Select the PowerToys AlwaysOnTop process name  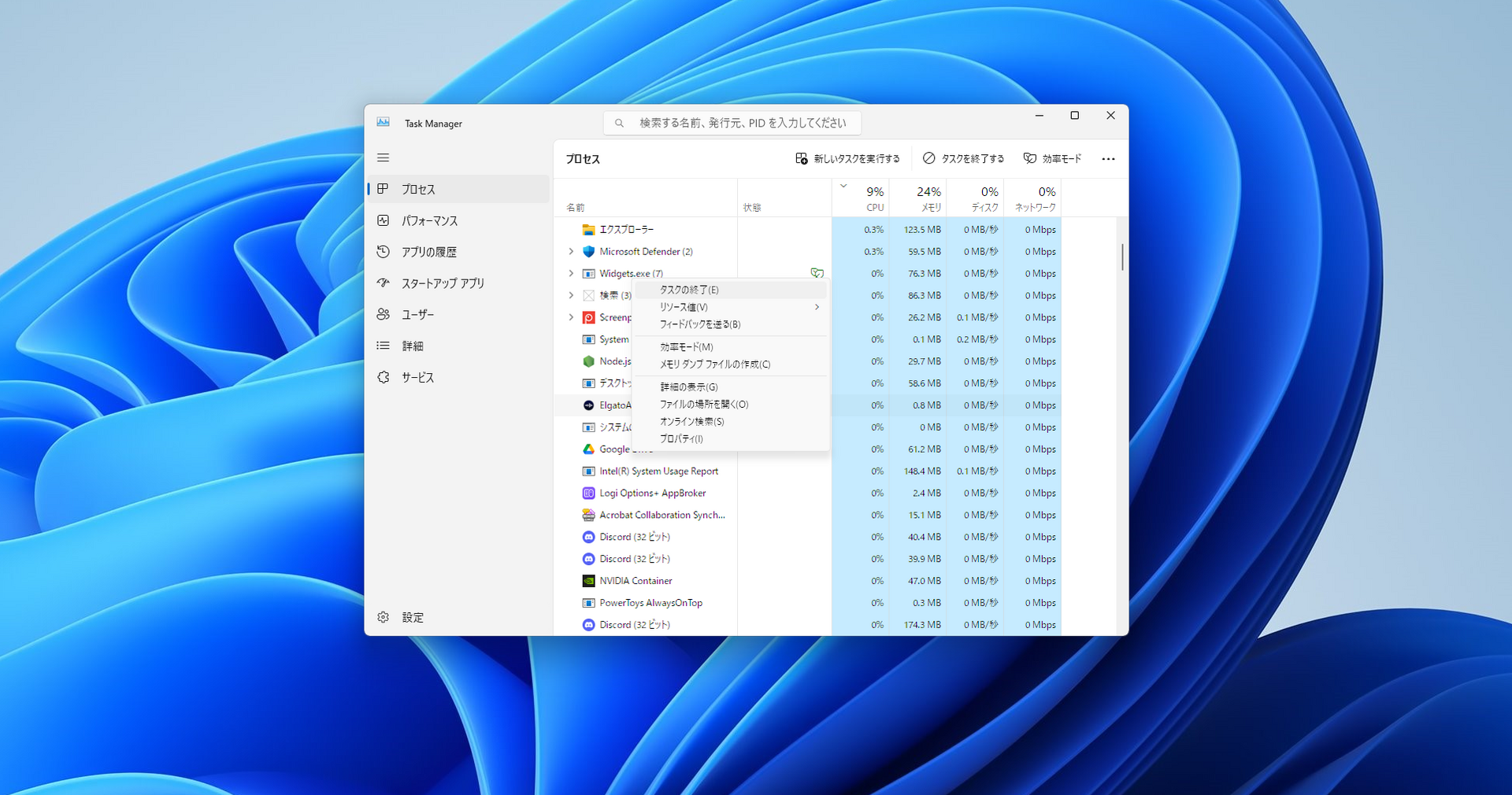pyautogui.click(x=650, y=603)
